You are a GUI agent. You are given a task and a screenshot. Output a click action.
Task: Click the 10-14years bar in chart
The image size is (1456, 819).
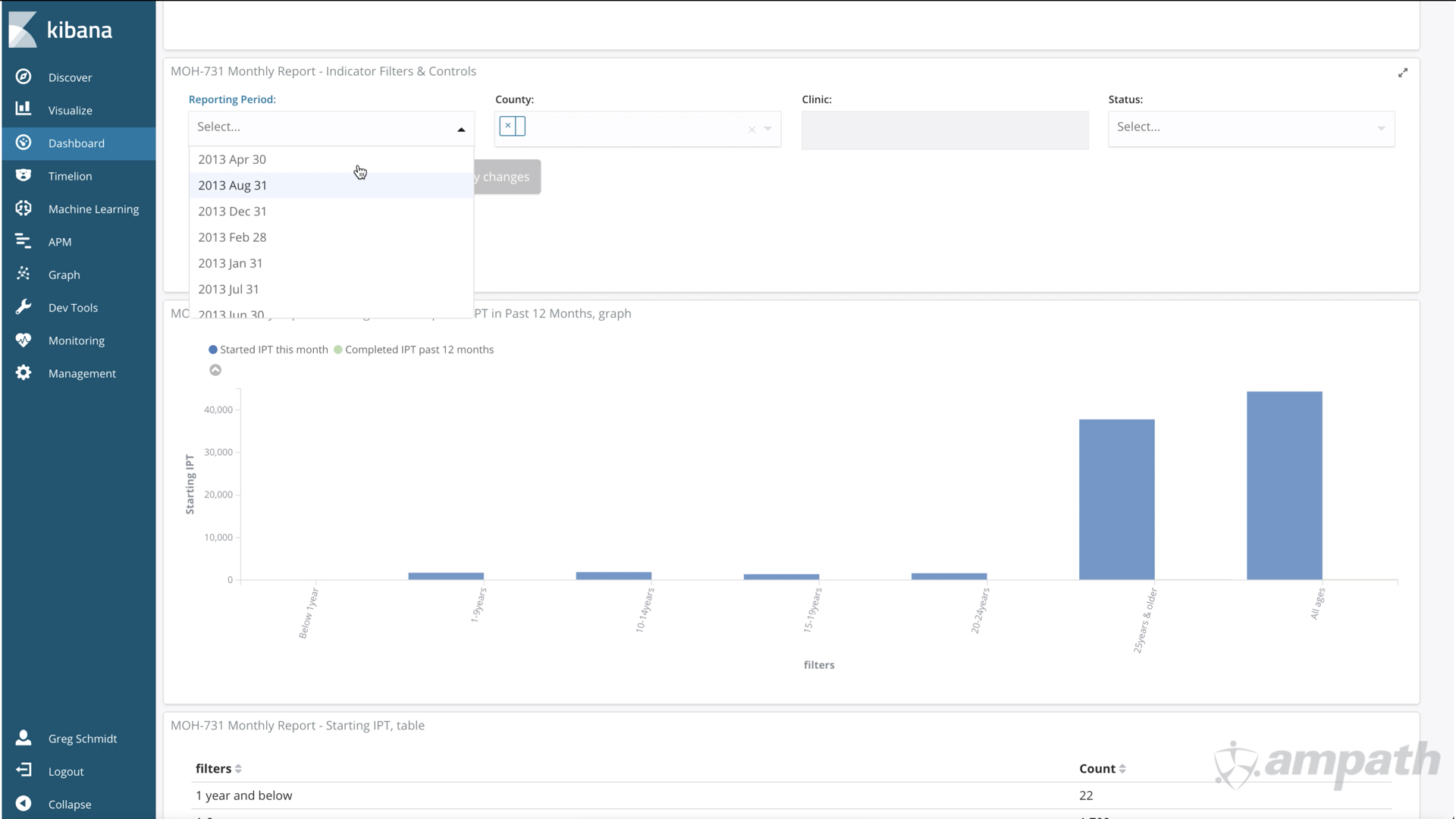pyautogui.click(x=613, y=576)
